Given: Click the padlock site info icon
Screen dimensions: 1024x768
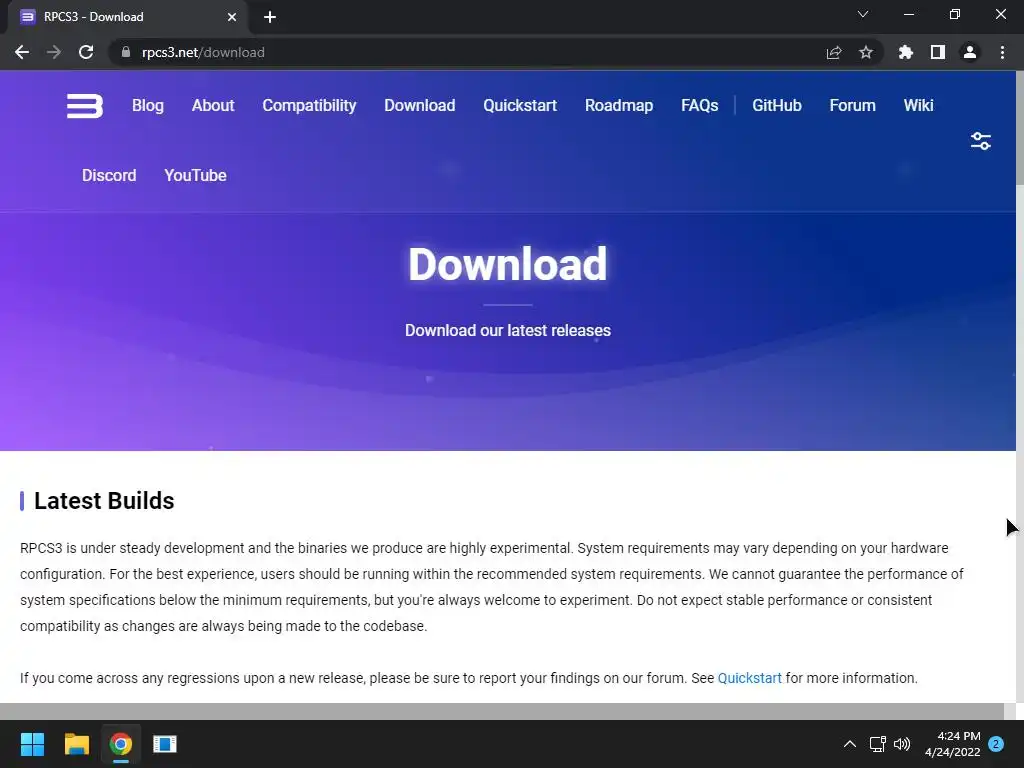Looking at the screenshot, I should [125, 52].
